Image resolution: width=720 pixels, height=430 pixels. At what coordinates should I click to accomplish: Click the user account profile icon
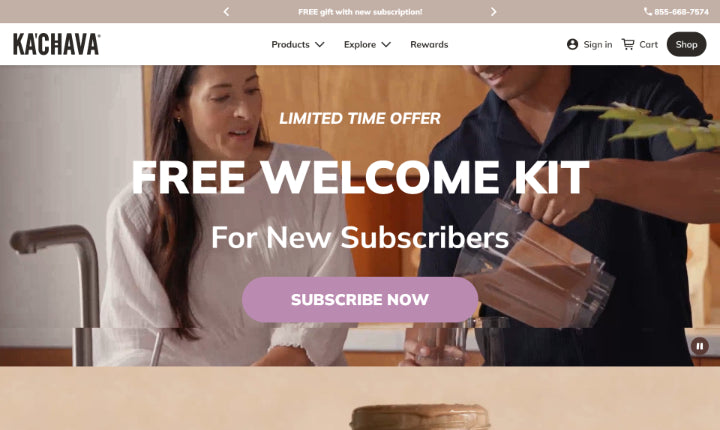click(x=572, y=44)
